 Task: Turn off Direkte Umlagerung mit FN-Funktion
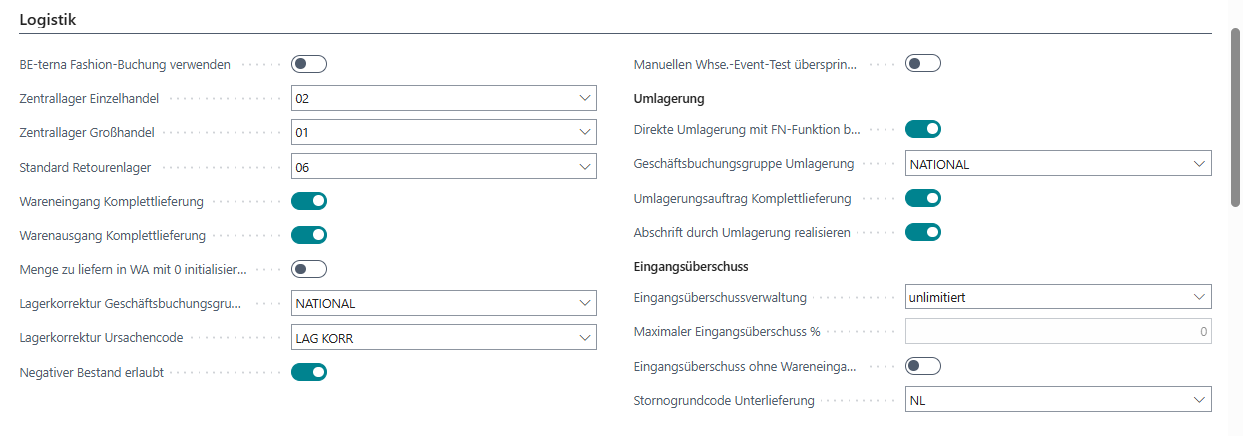pos(923,129)
